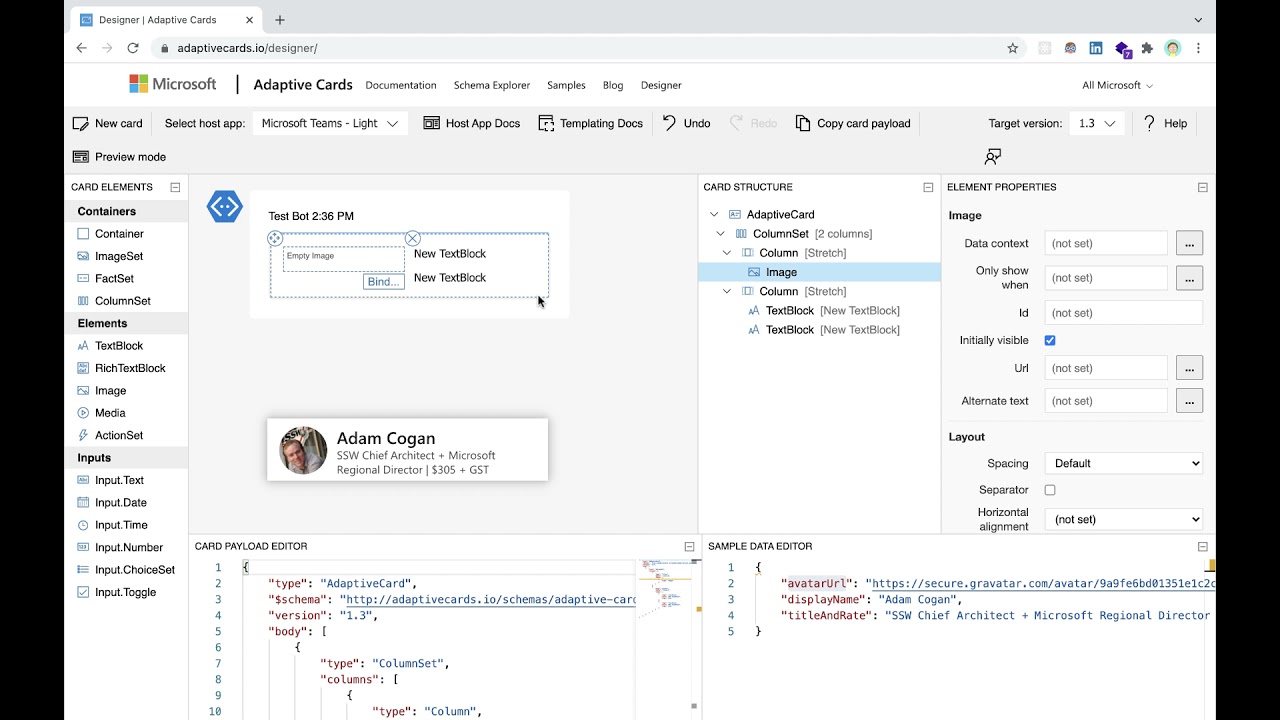This screenshot has height=720, width=1280.
Task: Open the Url field ellipsis button
Action: pyautogui.click(x=1189, y=368)
